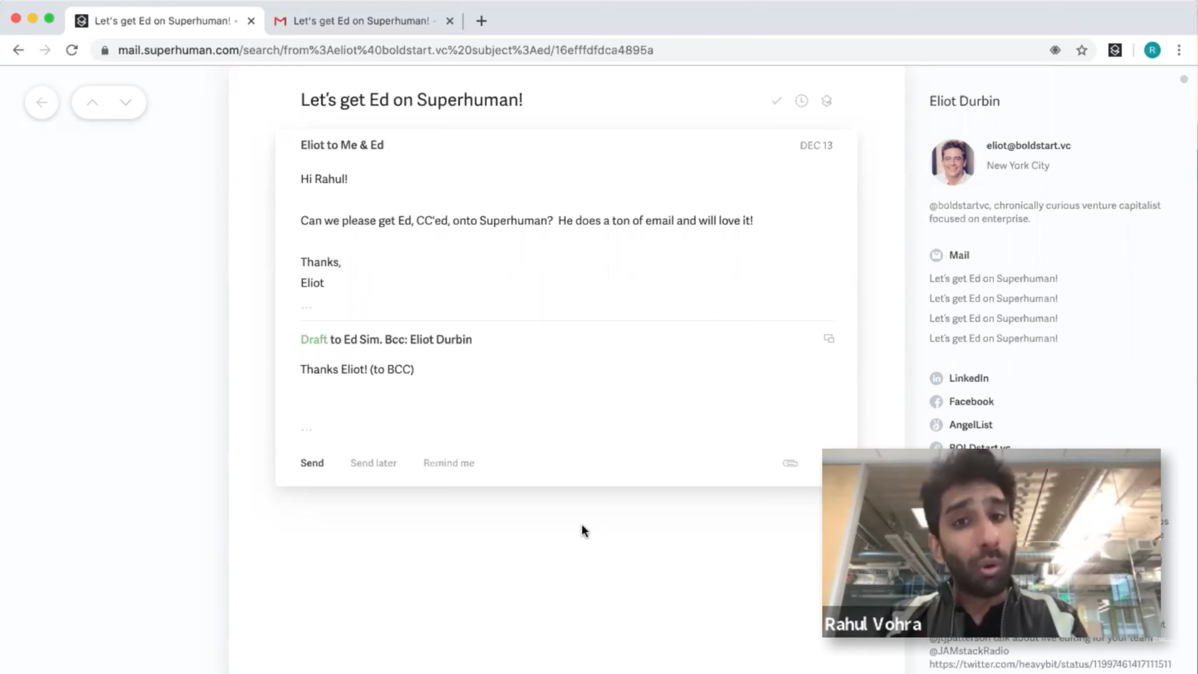Click the Mail icon in contact sidebar

pyautogui.click(x=936, y=255)
